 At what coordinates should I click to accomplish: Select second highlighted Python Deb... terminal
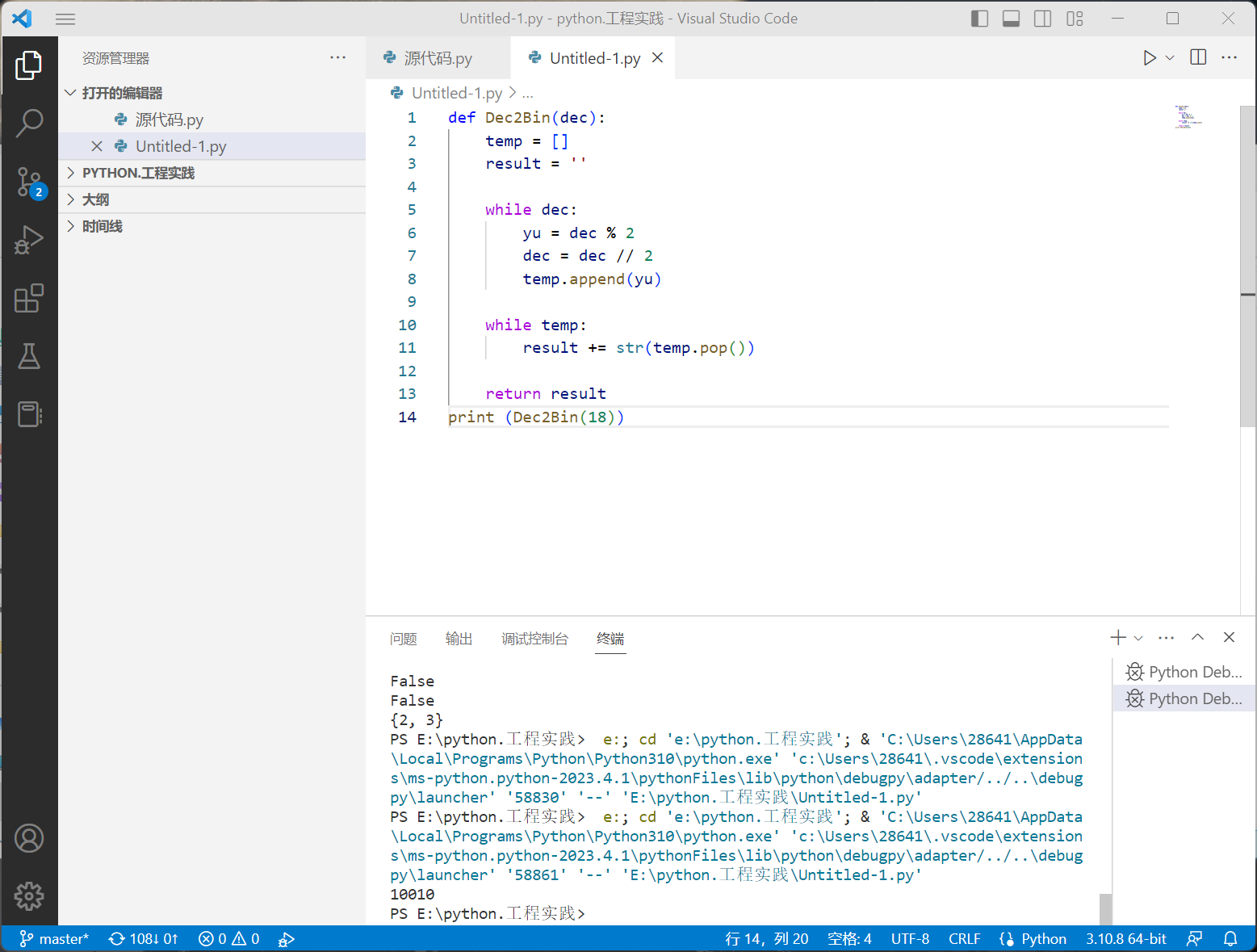click(1184, 698)
